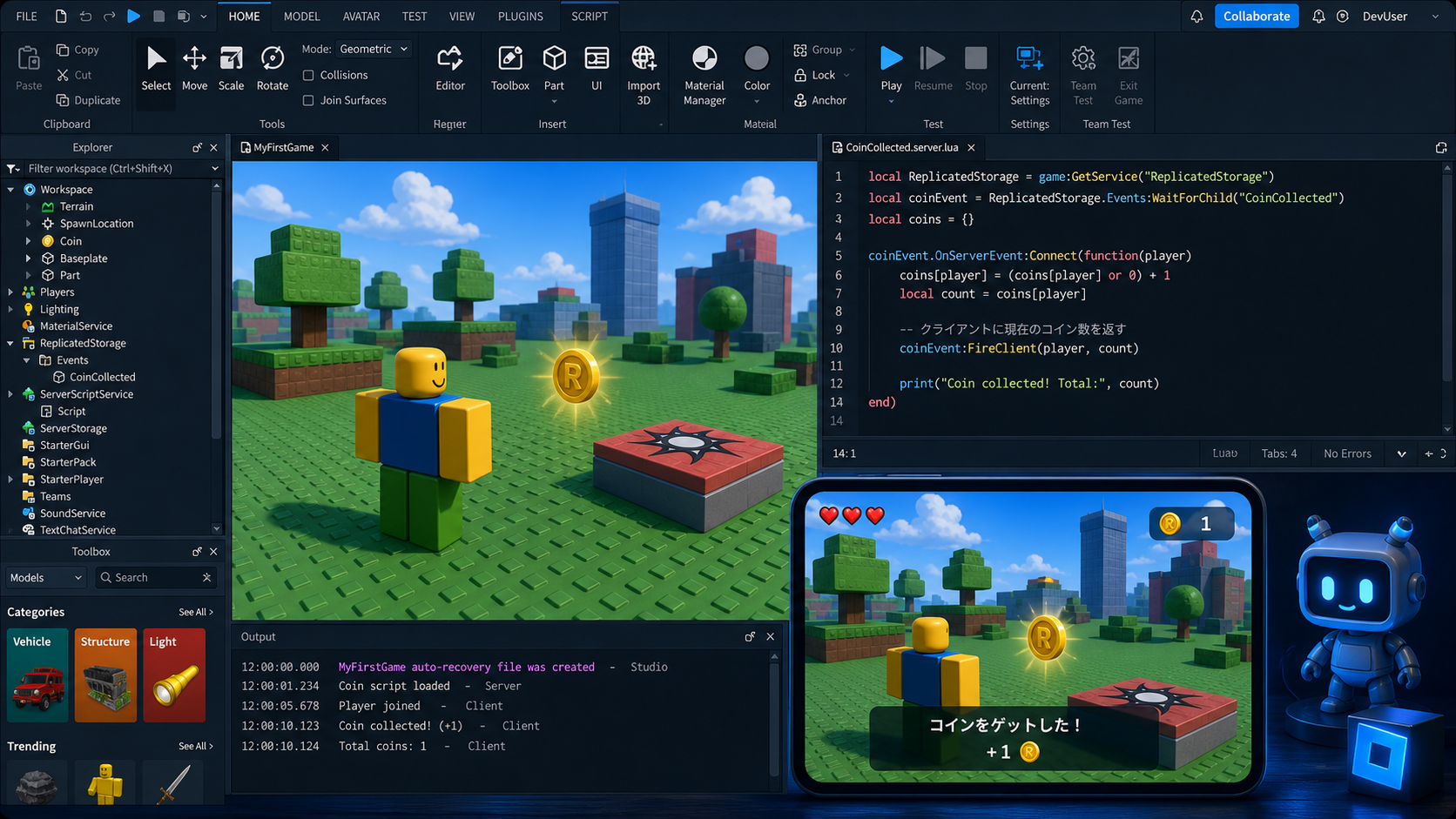Click the Play button in the Test section
Image resolution: width=1456 pixels, height=819 pixels.
(x=891, y=69)
